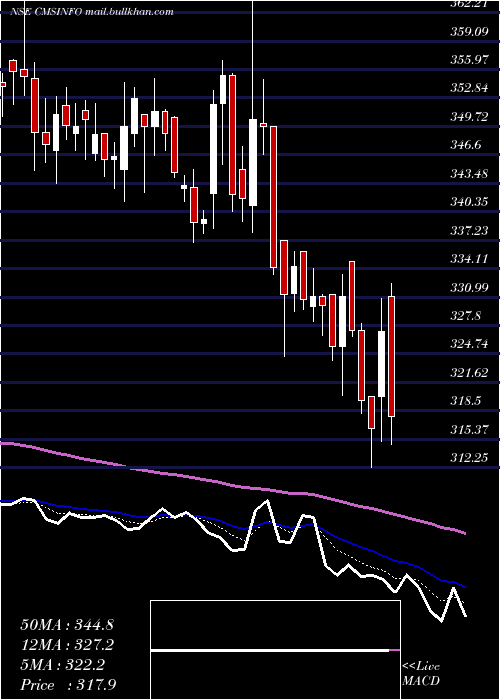Click the 12MA : 327.2 readout
The image size is (500, 700).
click(67, 645)
